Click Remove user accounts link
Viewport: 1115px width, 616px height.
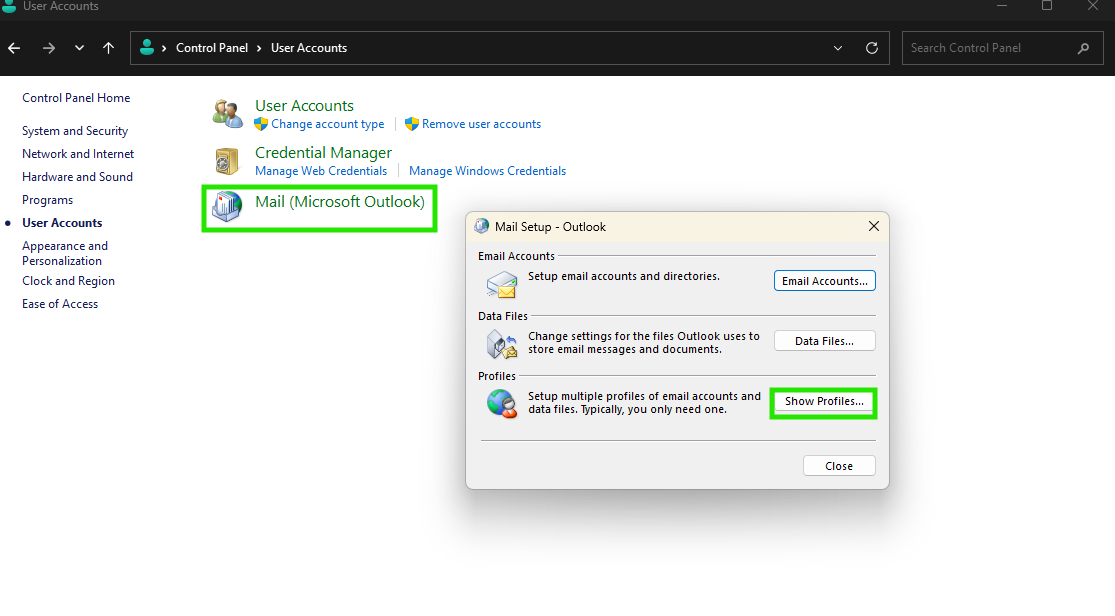click(481, 124)
